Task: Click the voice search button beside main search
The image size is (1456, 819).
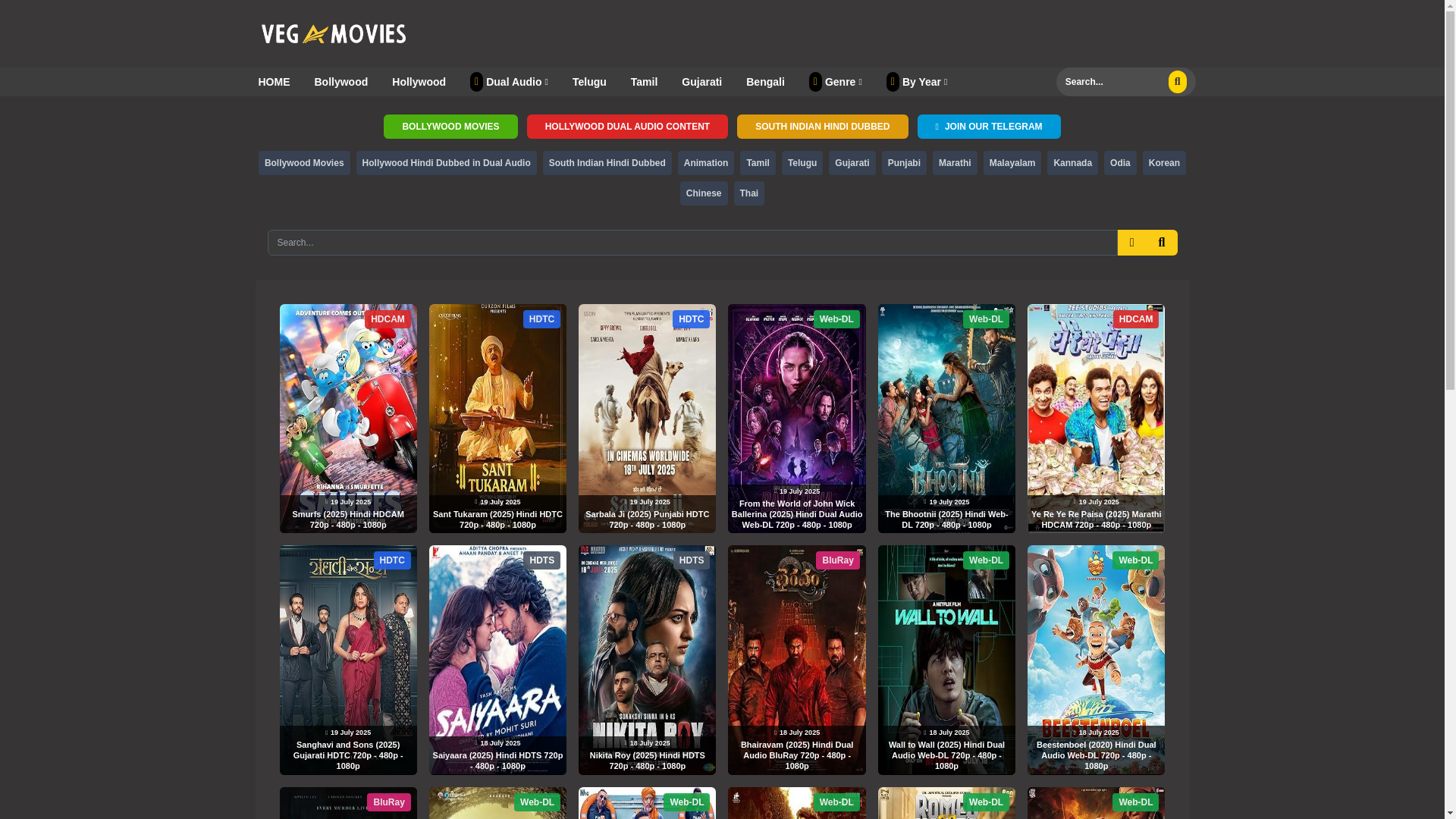Action: coord(1131,243)
